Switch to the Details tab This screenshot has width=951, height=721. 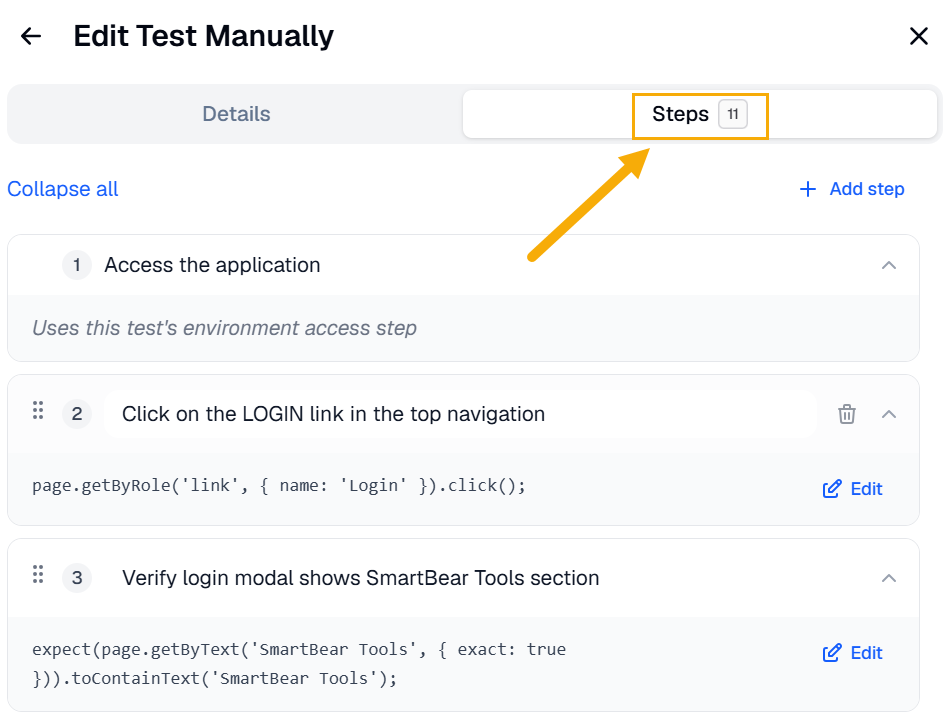point(236,114)
